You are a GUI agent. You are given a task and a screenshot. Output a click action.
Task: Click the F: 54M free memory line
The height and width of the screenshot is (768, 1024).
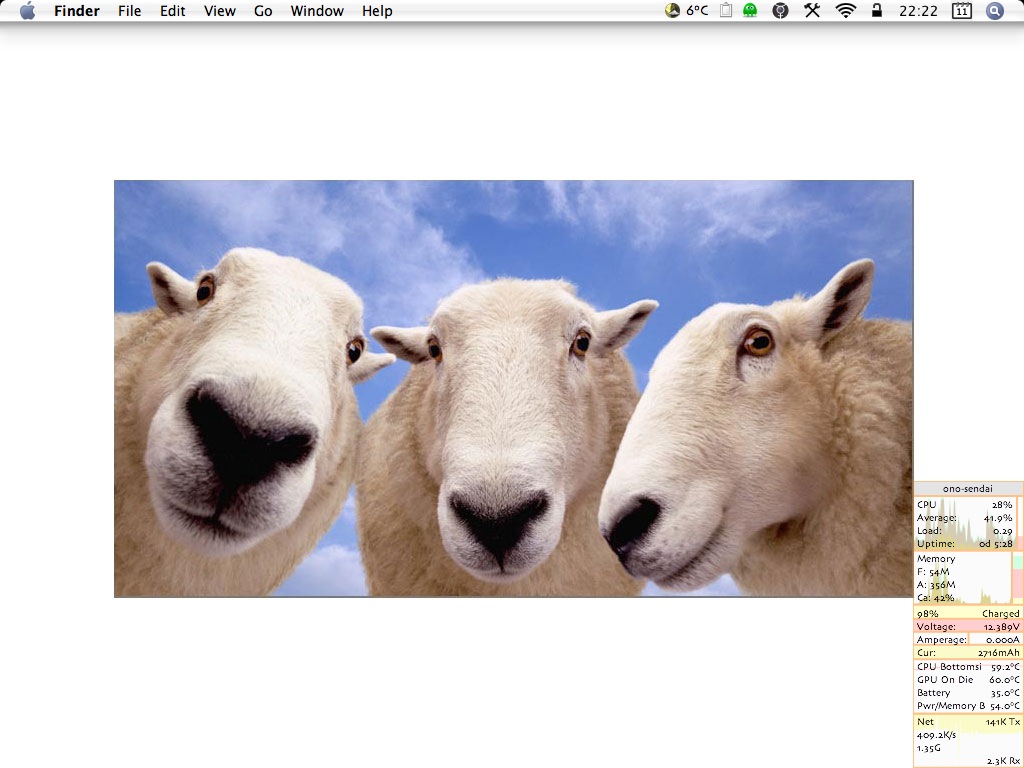coord(933,572)
